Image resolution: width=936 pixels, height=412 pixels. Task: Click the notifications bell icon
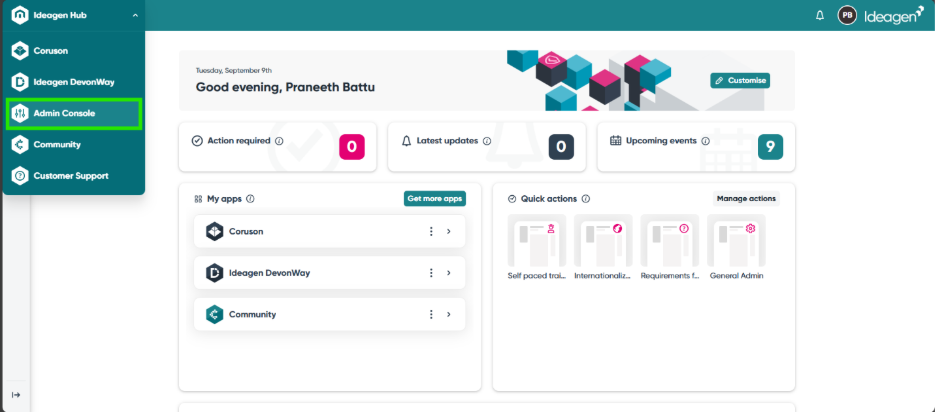pyautogui.click(x=820, y=15)
